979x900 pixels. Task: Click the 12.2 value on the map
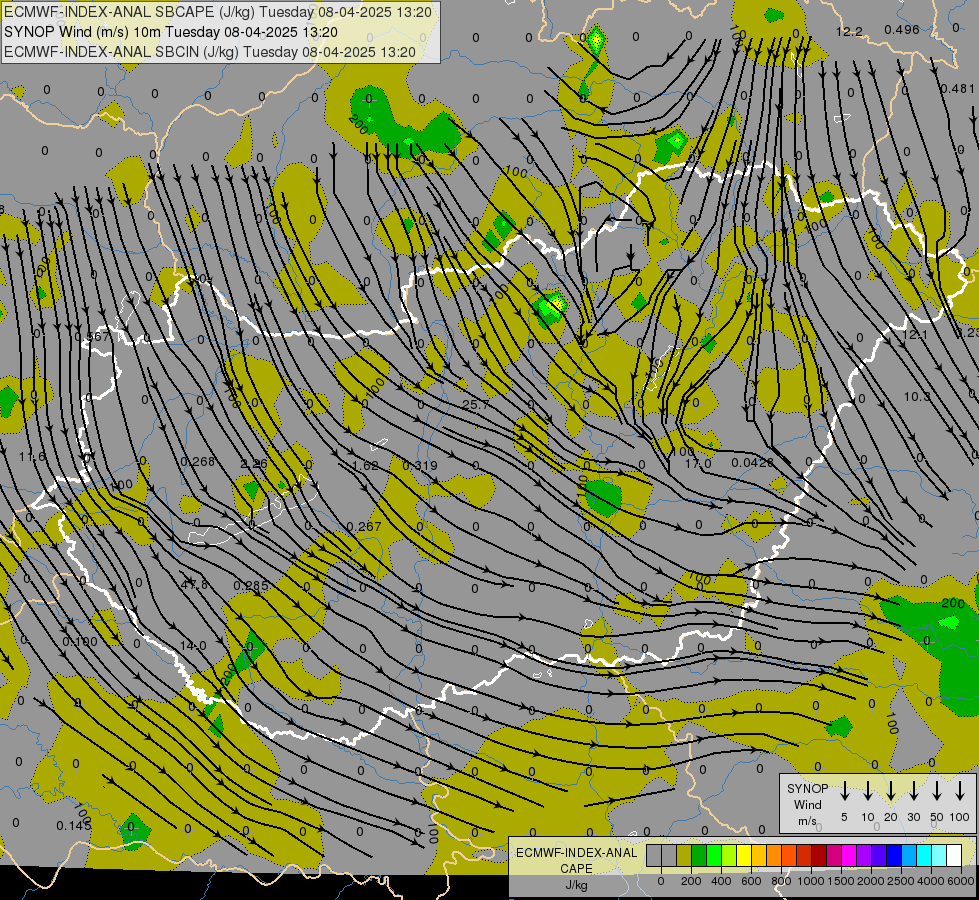pyautogui.click(x=849, y=31)
